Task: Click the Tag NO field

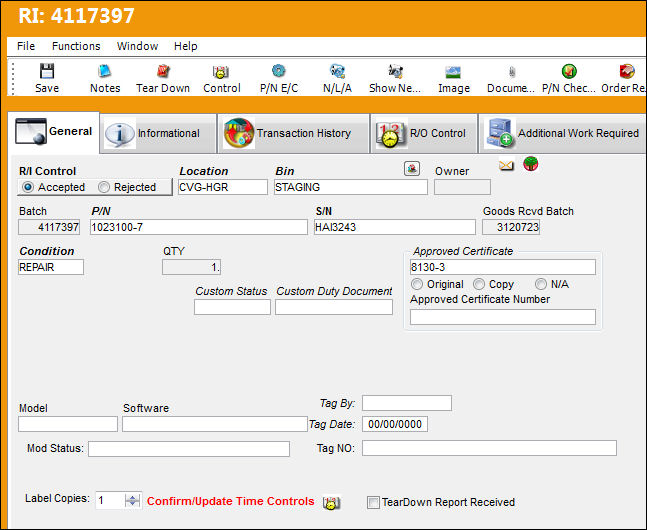Action: [489, 448]
